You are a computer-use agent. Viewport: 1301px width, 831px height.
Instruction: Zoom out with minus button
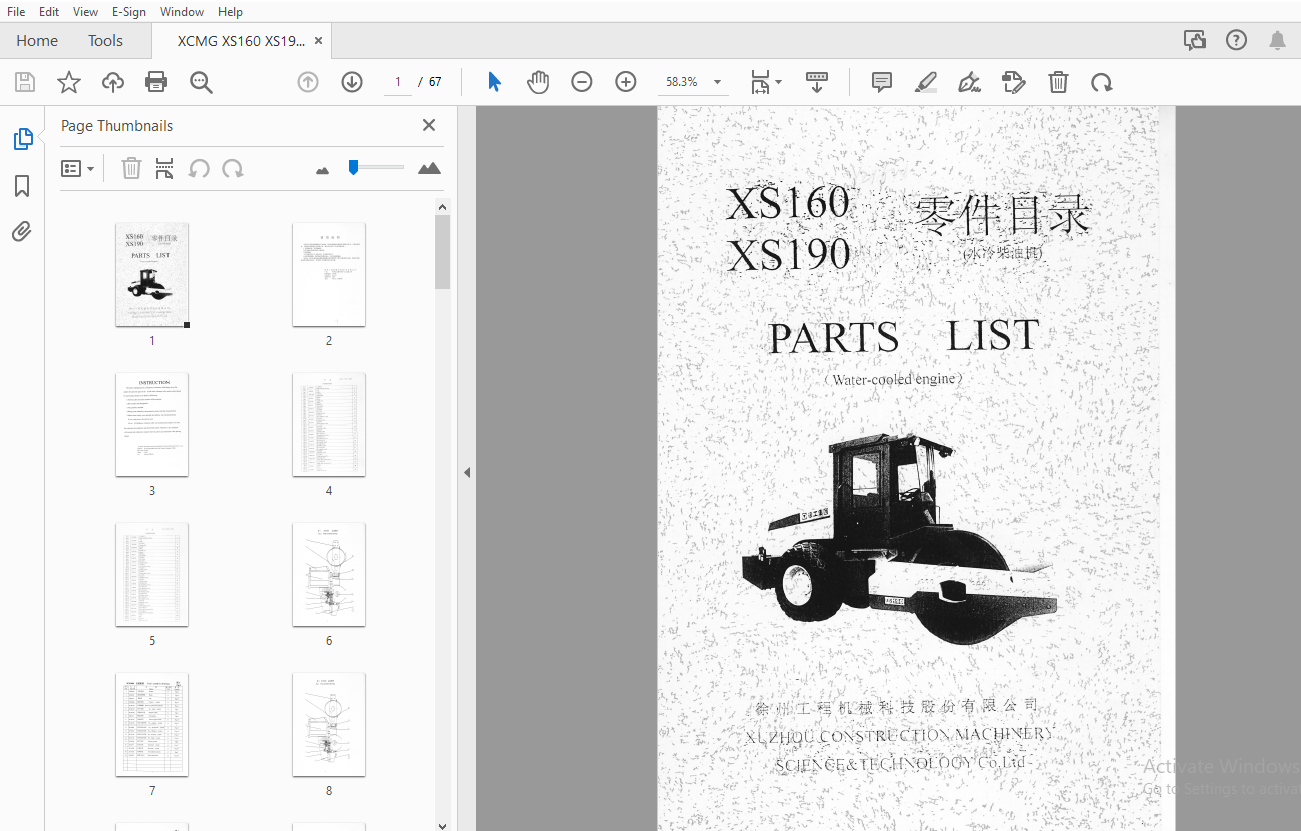tap(582, 82)
